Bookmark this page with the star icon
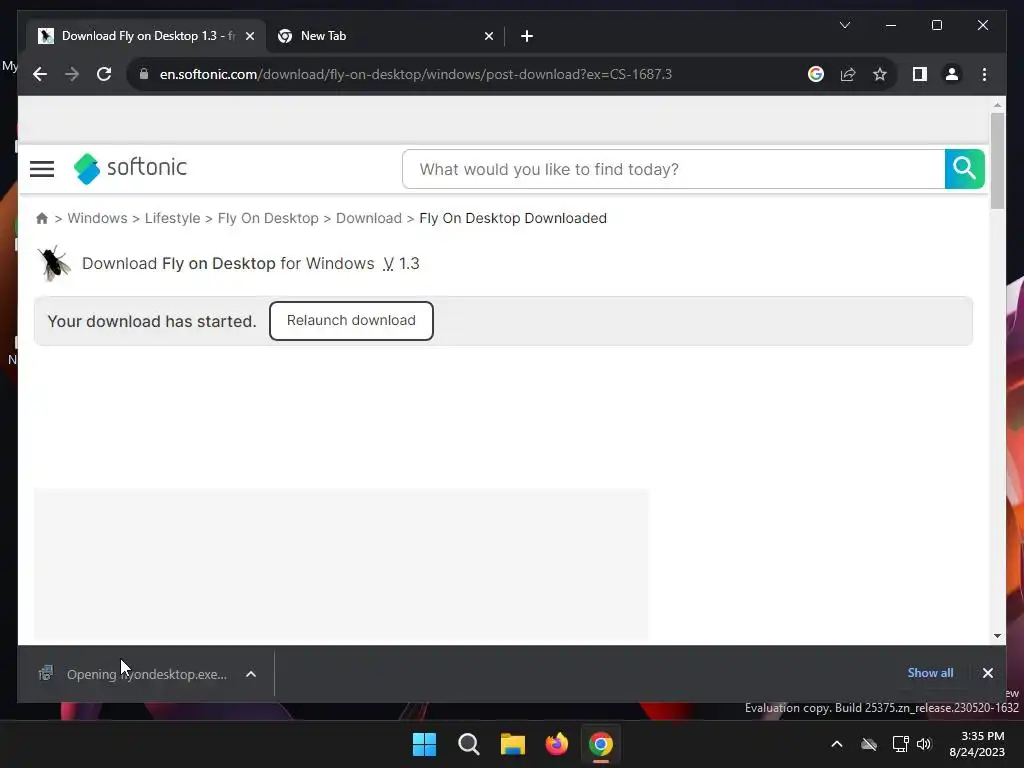The image size is (1024, 768). 880,74
